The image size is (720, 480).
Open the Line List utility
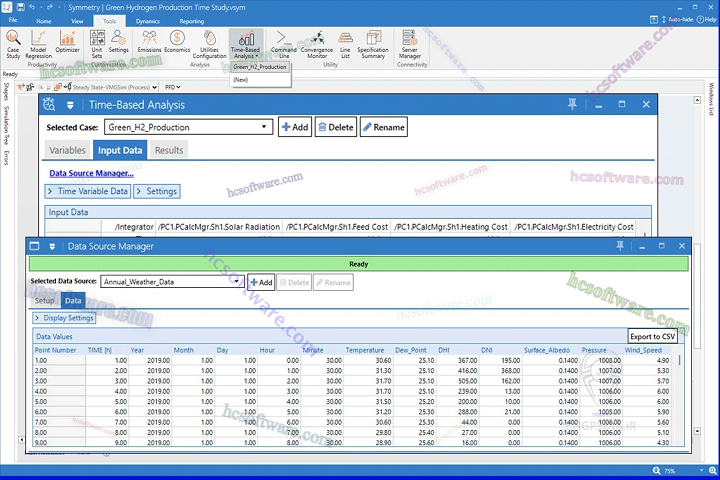click(x=345, y=44)
